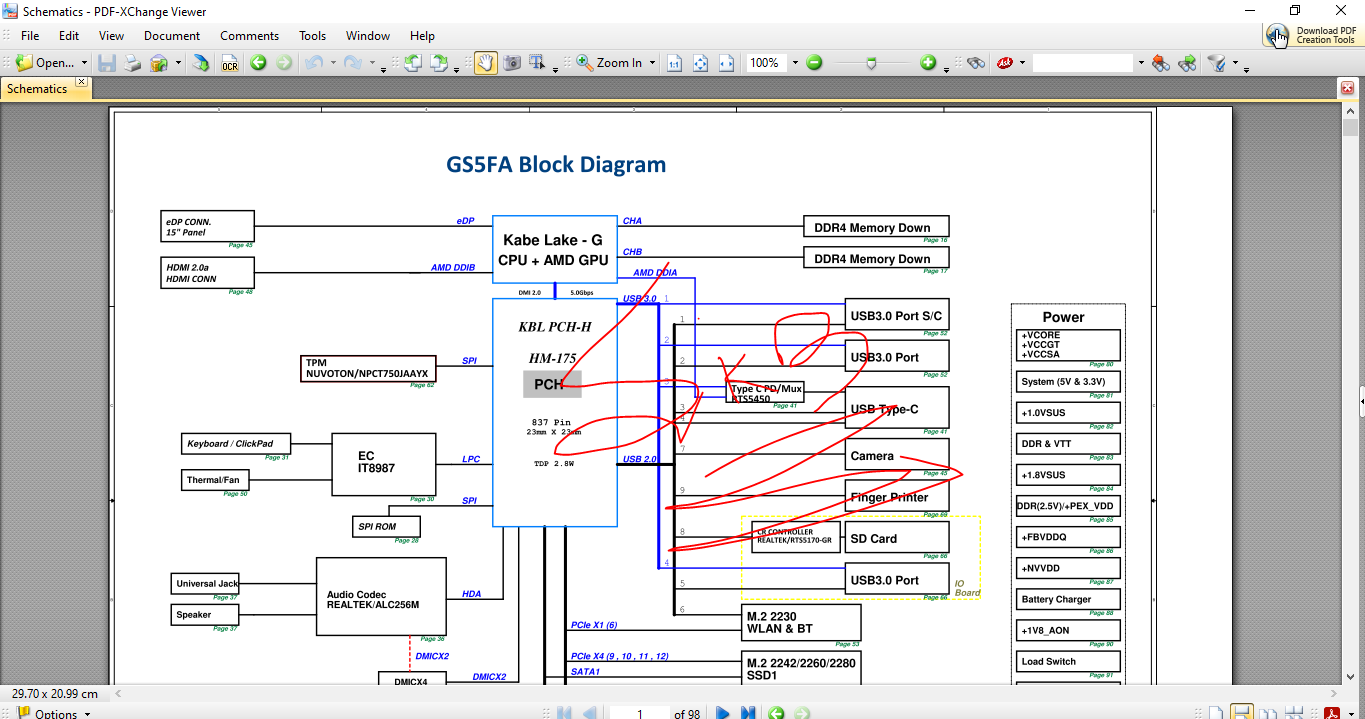Viewport: 1365px width, 719px height.
Task: Click the Save floppy disk icon
Action: pos(107,62)
